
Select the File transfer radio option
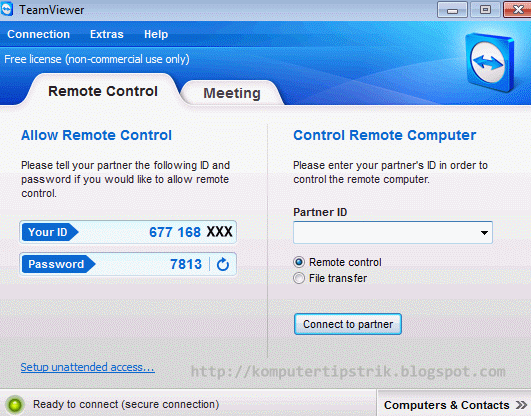(299, 278)
